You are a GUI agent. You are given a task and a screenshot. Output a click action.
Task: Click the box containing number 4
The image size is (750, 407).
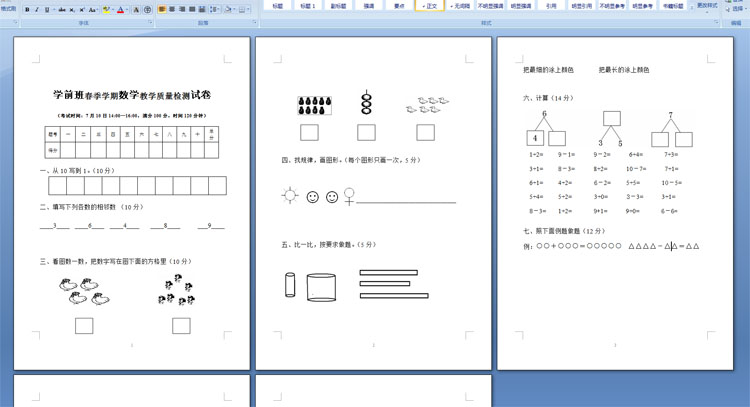(x=535, y=138)
